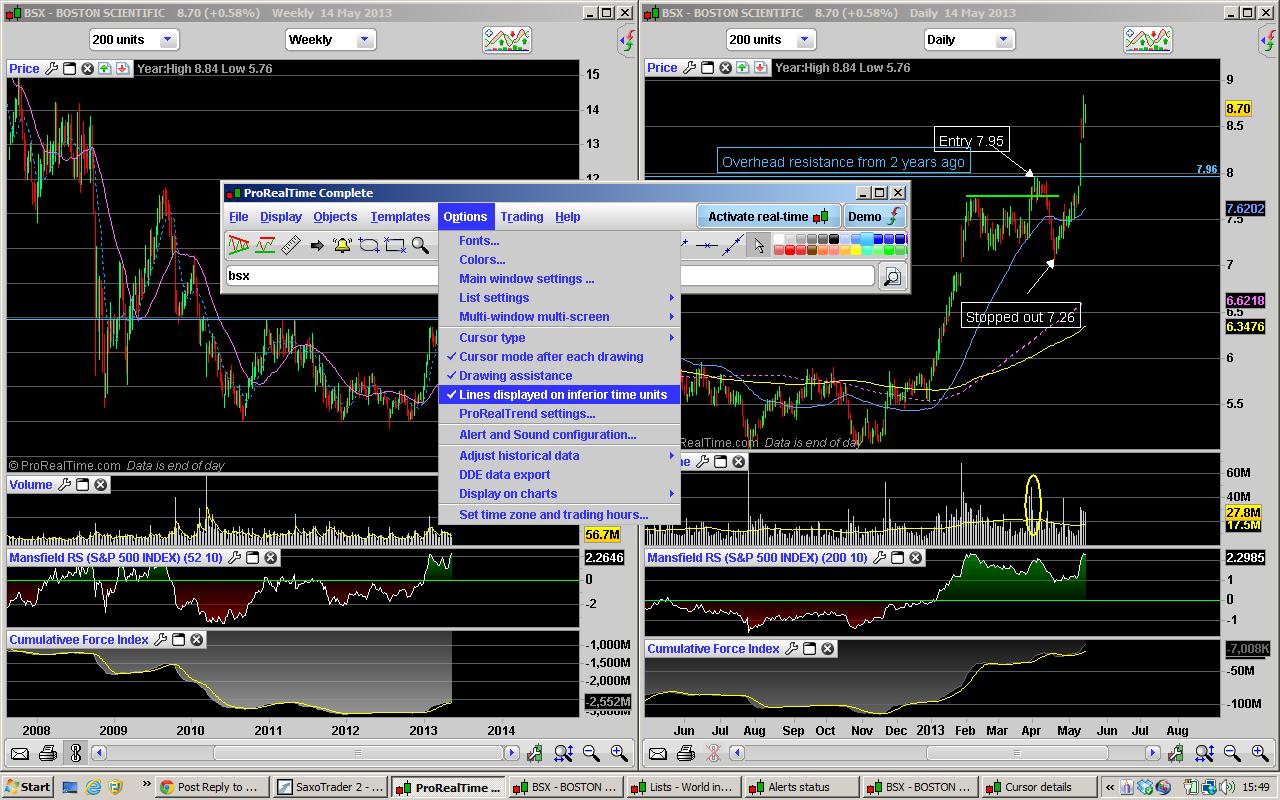Toggle Cursor mode after each drawing
The height and width of the screenshot is (800, 1280).
click(x=551, y=357)
